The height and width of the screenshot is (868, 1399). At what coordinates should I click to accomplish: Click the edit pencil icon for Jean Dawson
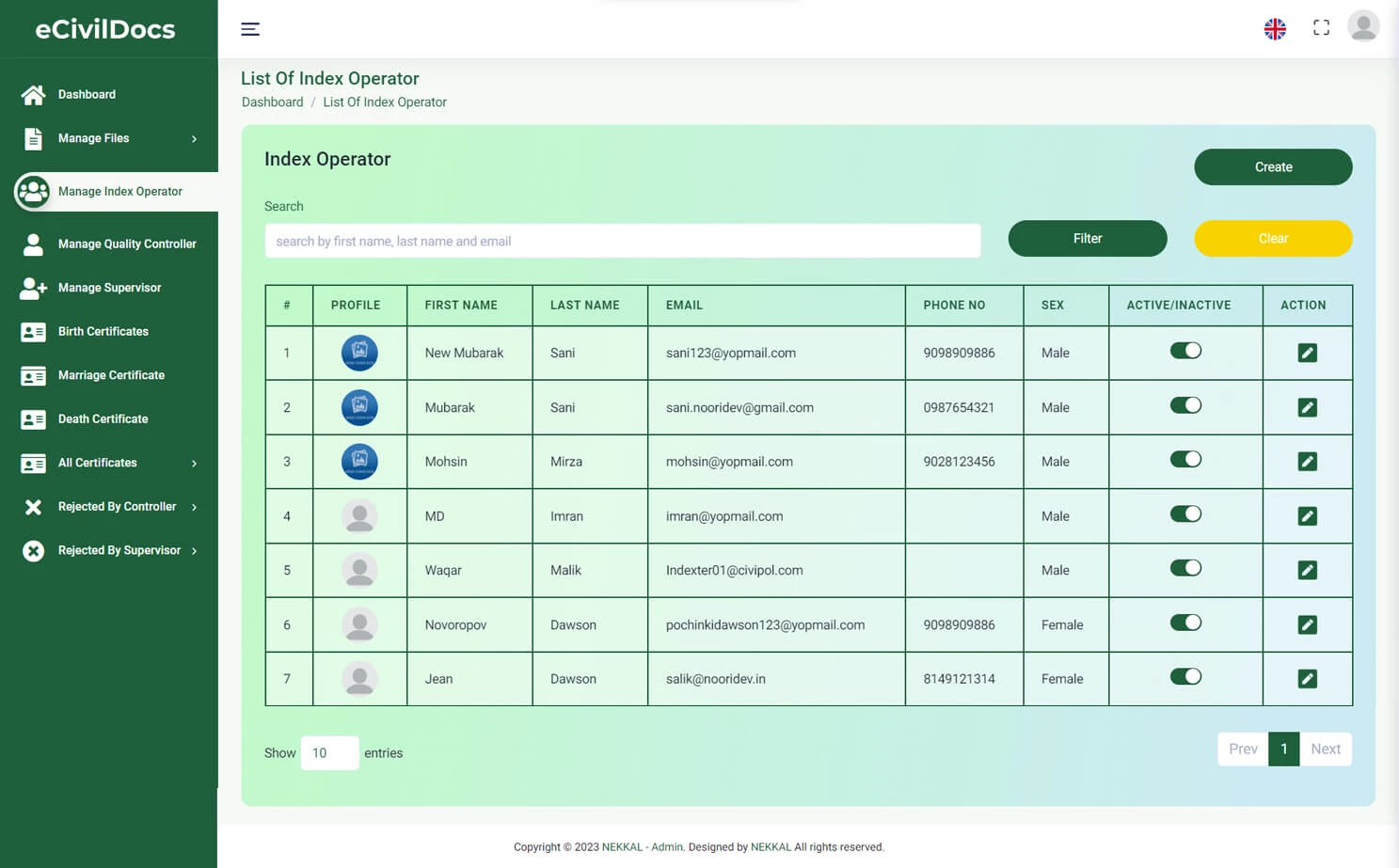click(x=1307, y=678)
